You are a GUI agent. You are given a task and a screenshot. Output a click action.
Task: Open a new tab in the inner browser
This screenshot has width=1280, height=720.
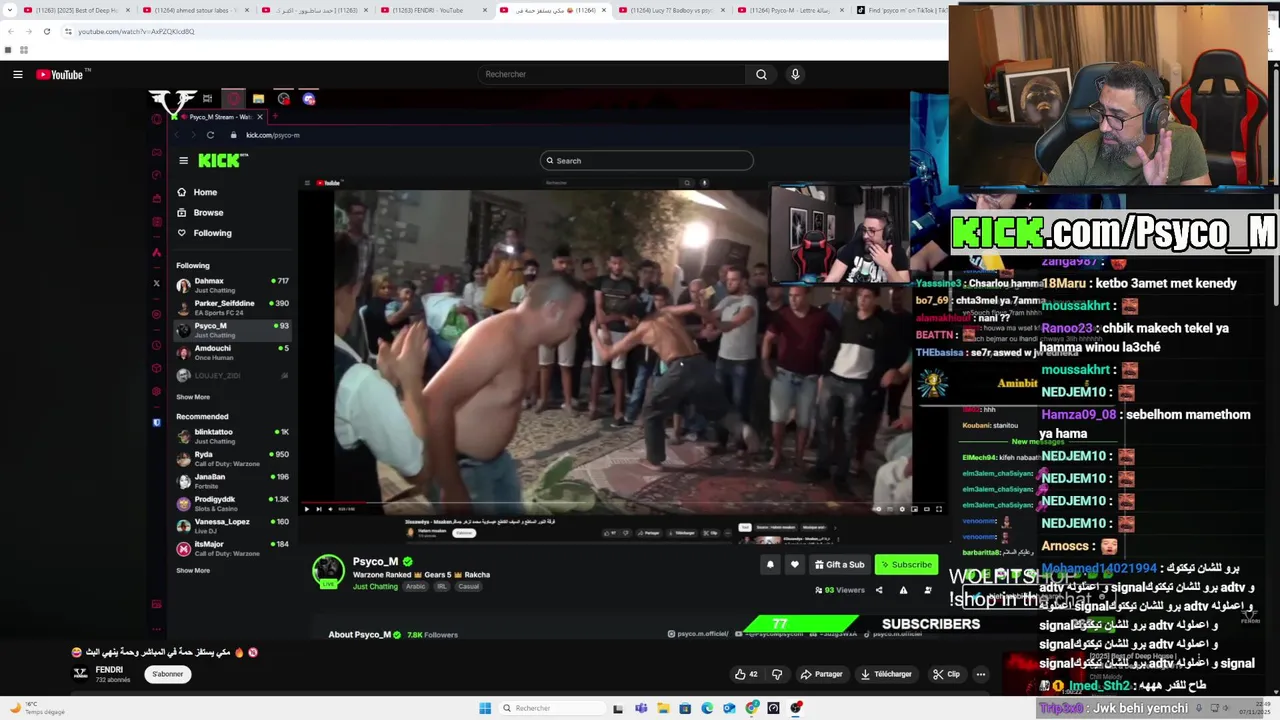click(274, 117)
